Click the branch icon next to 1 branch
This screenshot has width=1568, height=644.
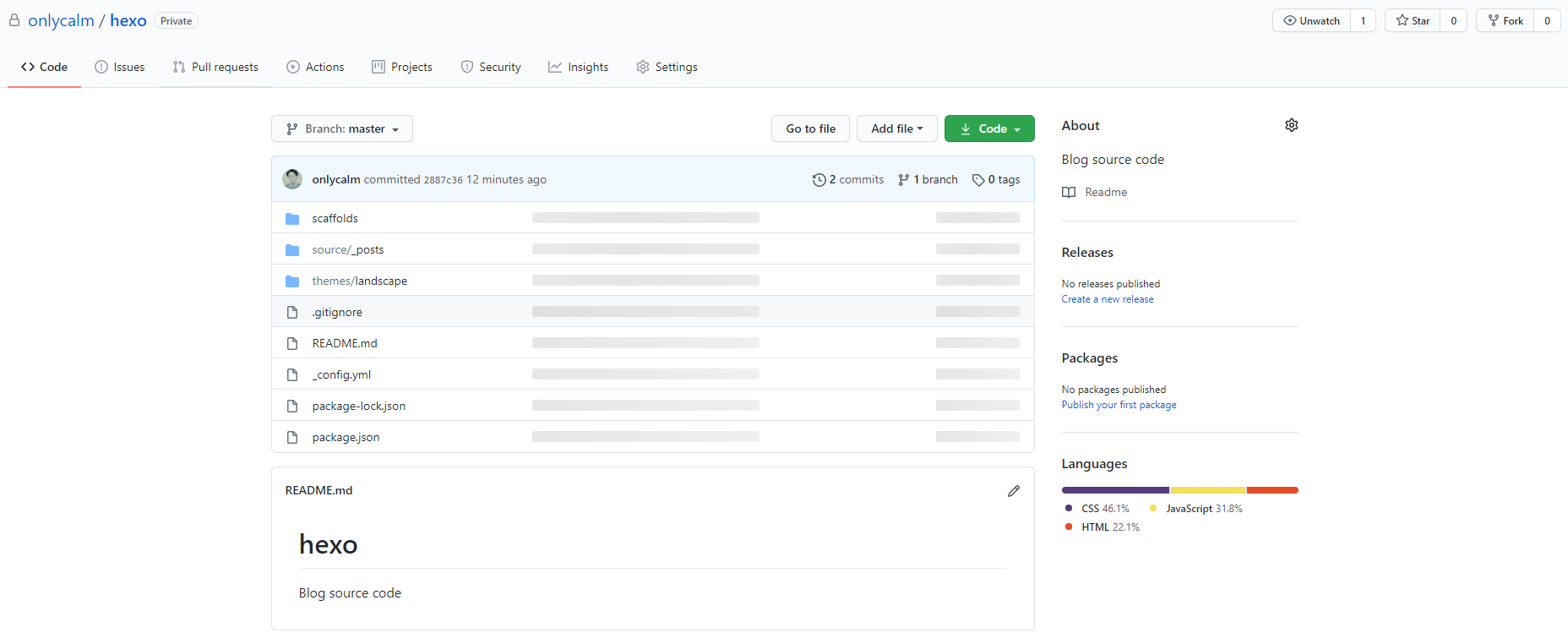(x=904, y=180)
